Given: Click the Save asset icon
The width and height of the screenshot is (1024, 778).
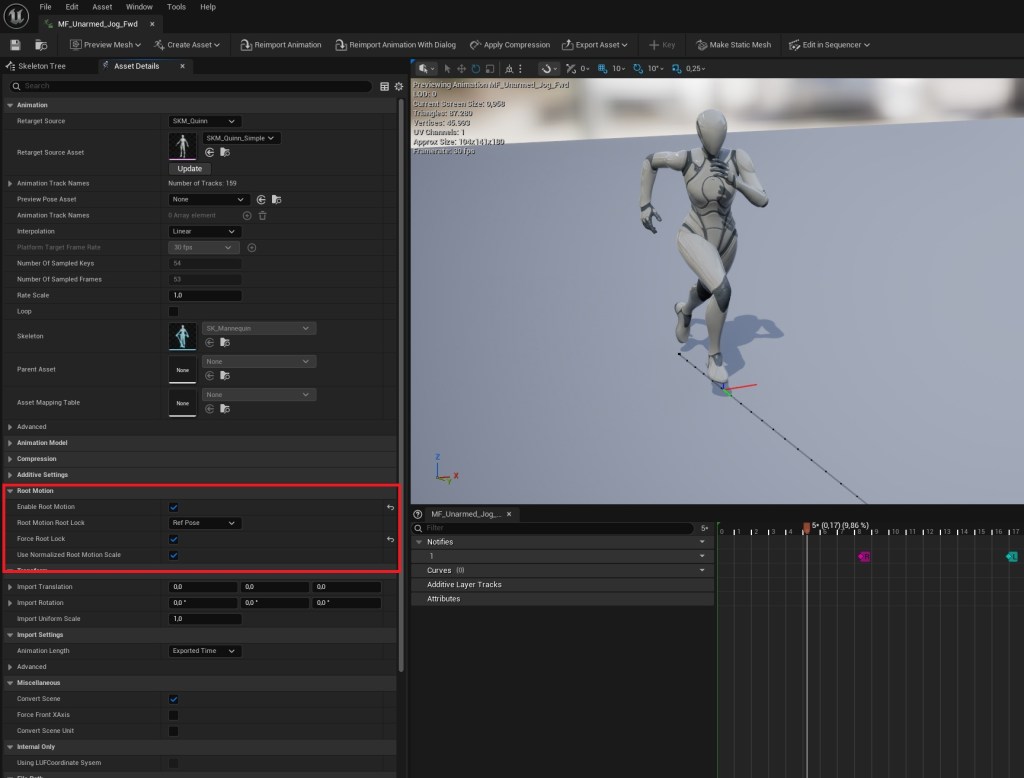Looking at the screenshot, I should pos(15,45).
